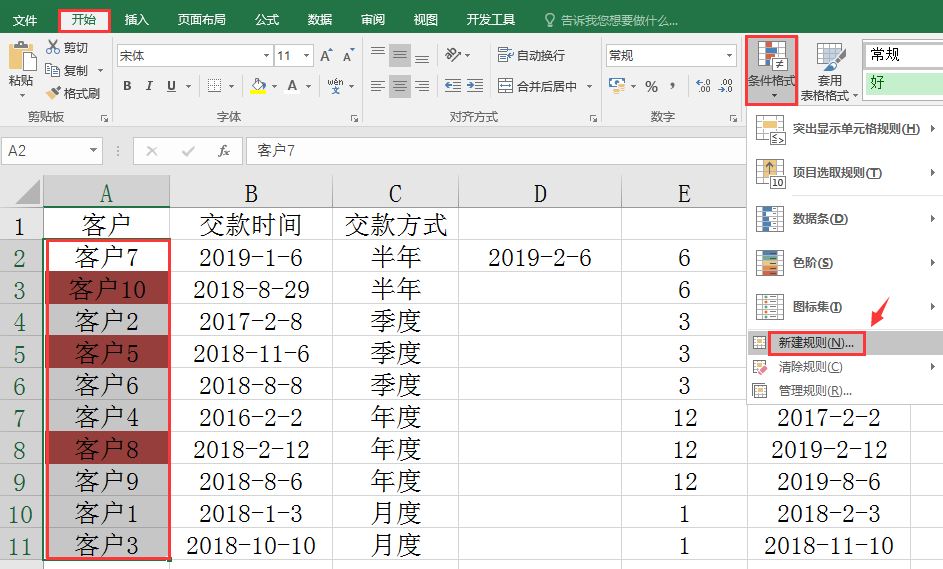Center text horizontally

point(400,86)
